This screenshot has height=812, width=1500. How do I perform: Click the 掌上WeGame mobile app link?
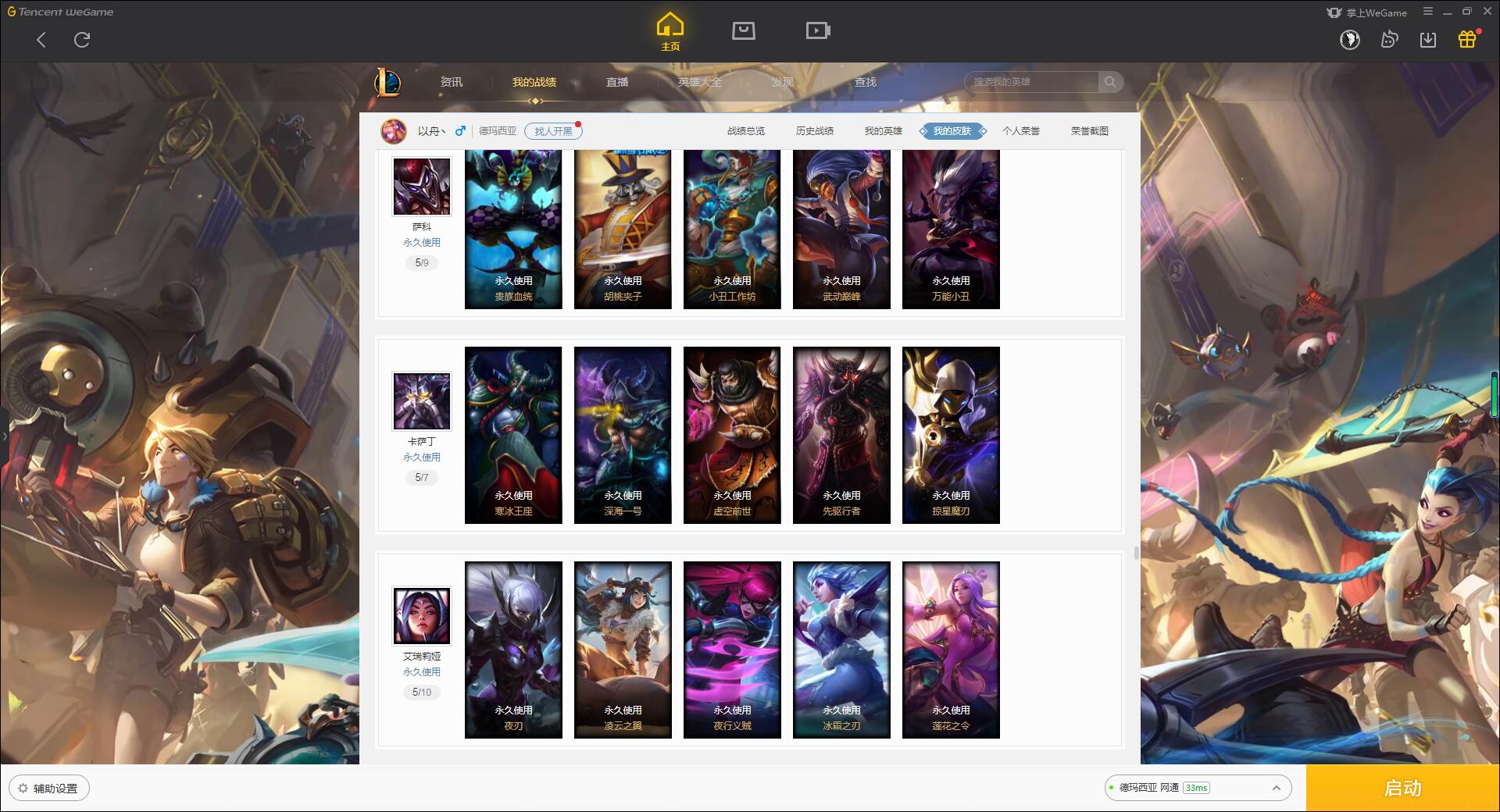1367,12
